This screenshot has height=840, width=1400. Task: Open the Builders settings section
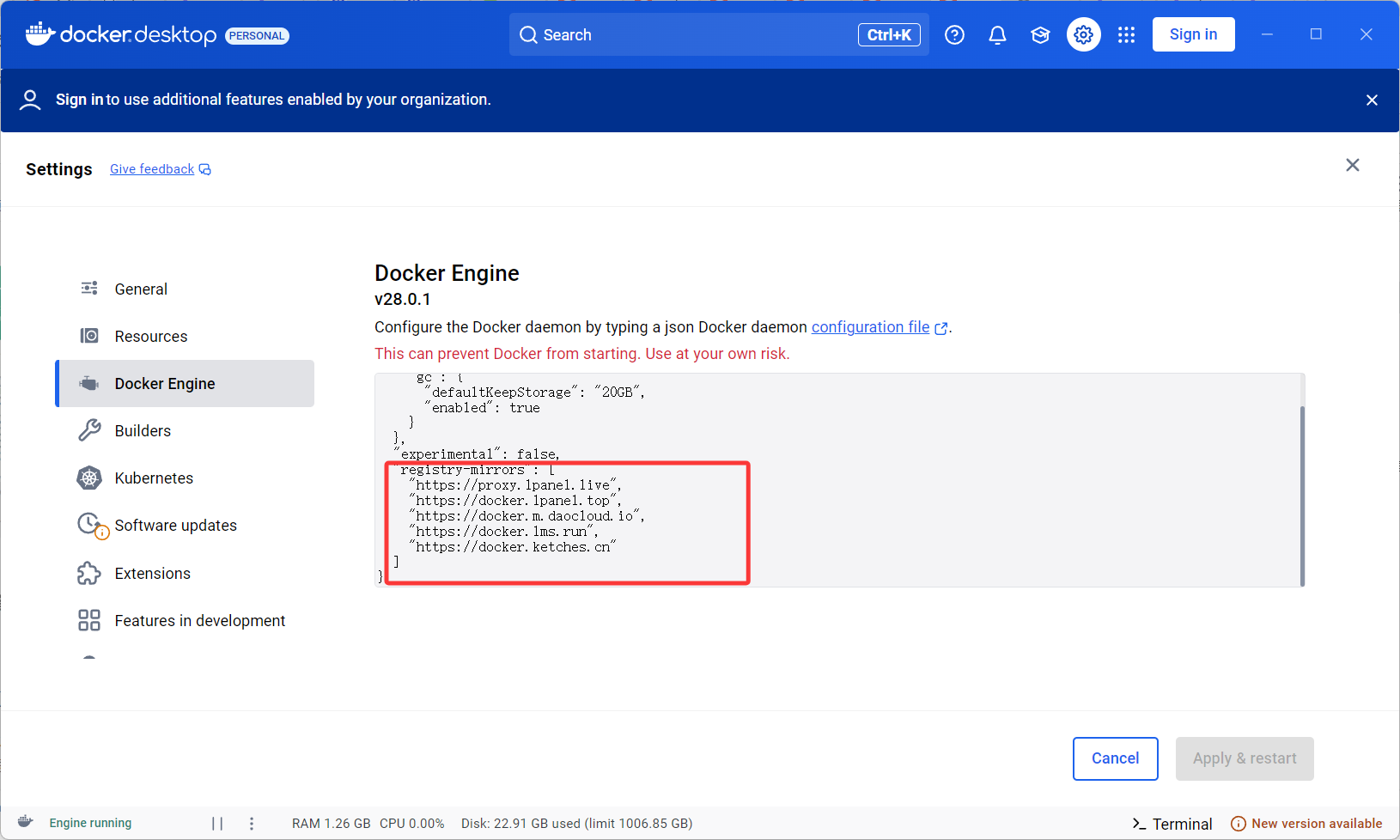(x=186, y=430)
